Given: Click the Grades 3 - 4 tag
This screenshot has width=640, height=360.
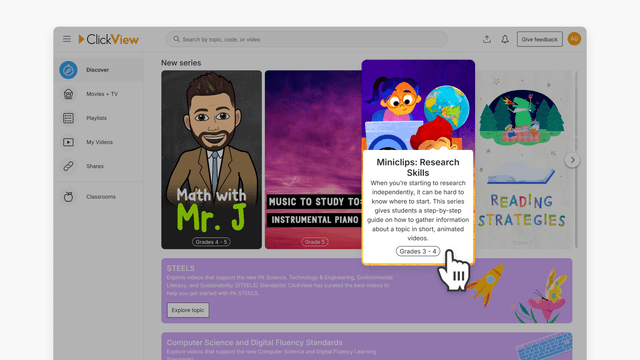Looking at the screenshot, I should [x=418, y=251].
